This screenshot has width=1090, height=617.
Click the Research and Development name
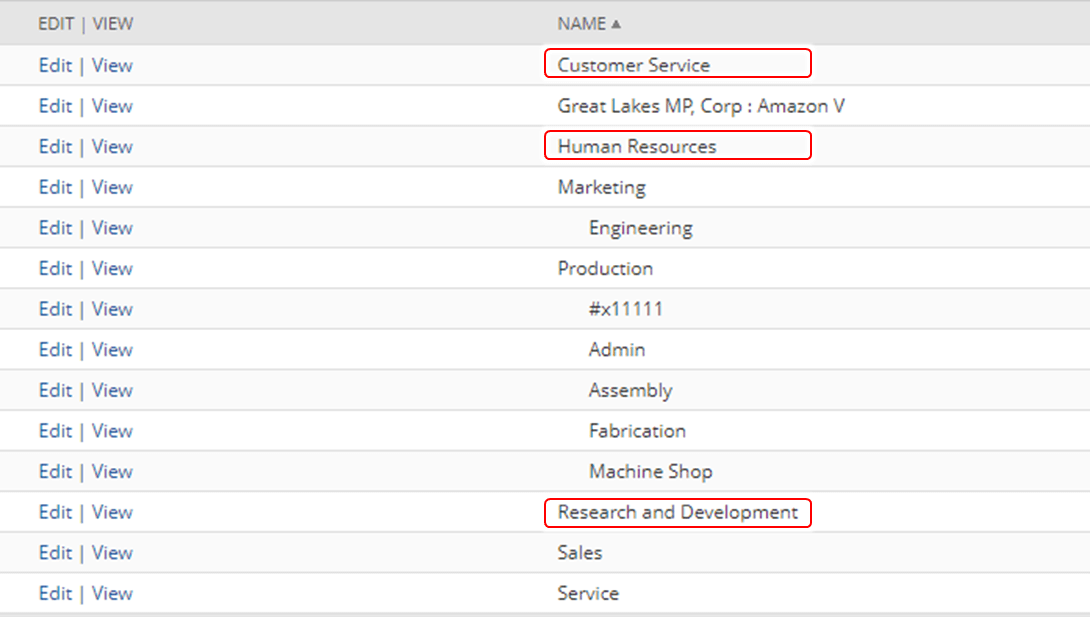point(677,512)
